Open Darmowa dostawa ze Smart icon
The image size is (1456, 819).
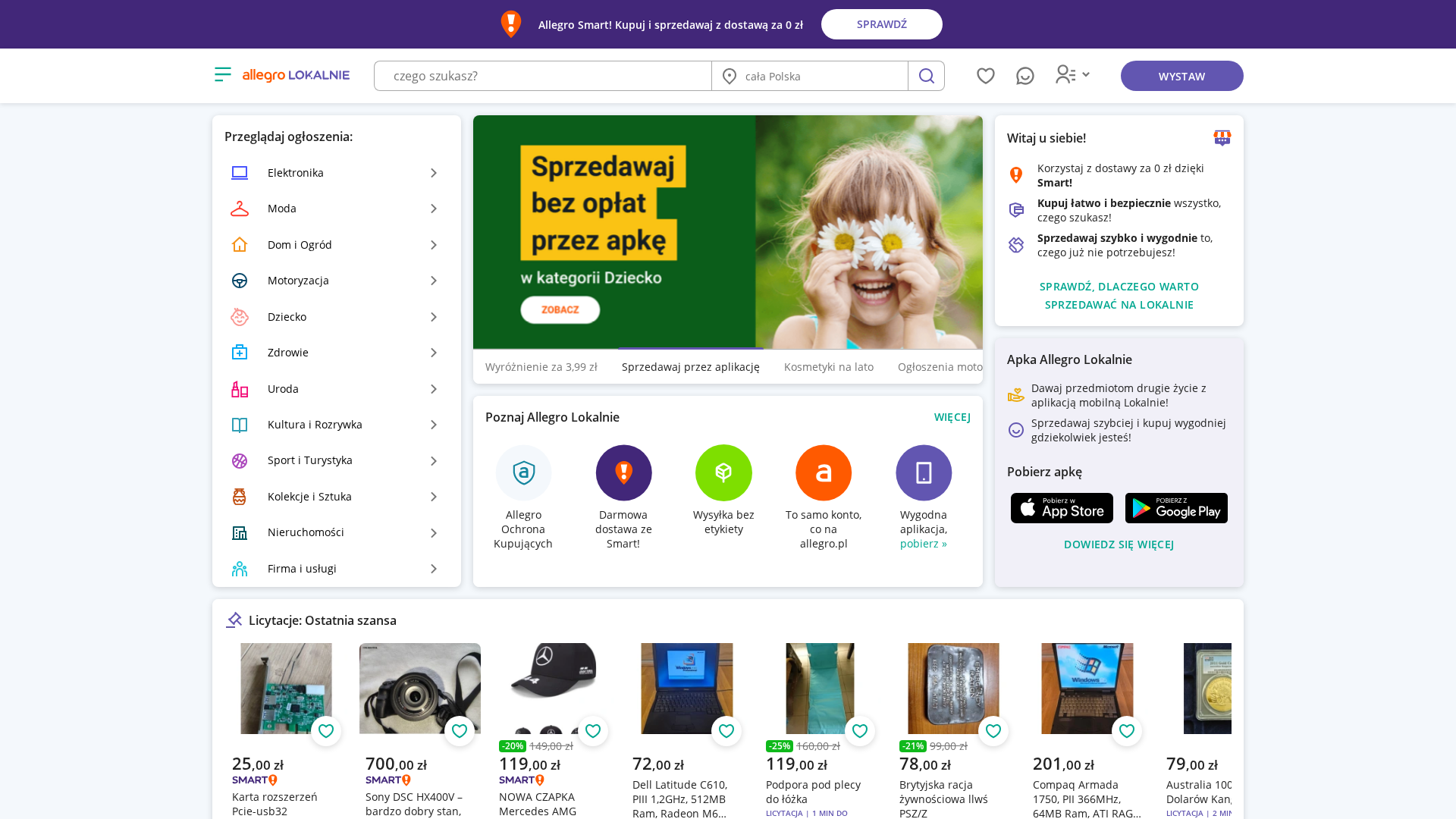coord(623,472)
